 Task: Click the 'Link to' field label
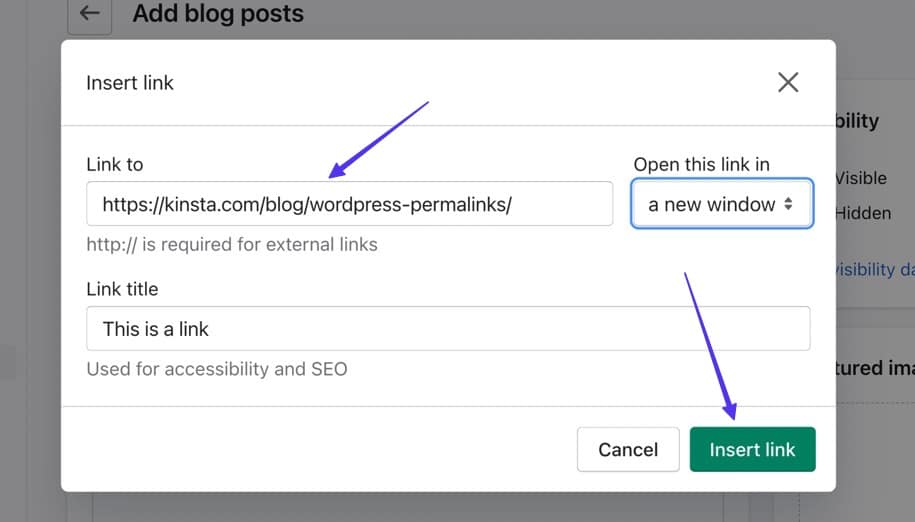(x=115, y=164)
